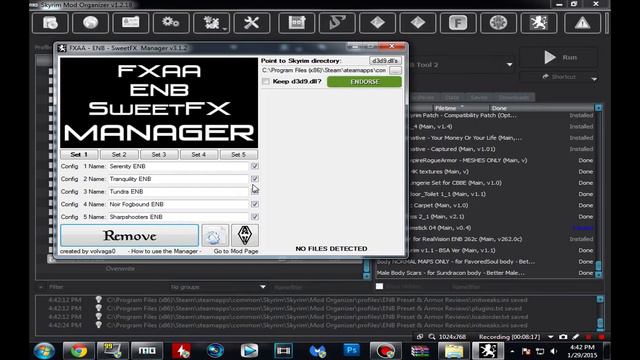Open settings wrench-and-screwdriver icon
The width and height of the screenshot is (640, 360).
click(252, 22)
